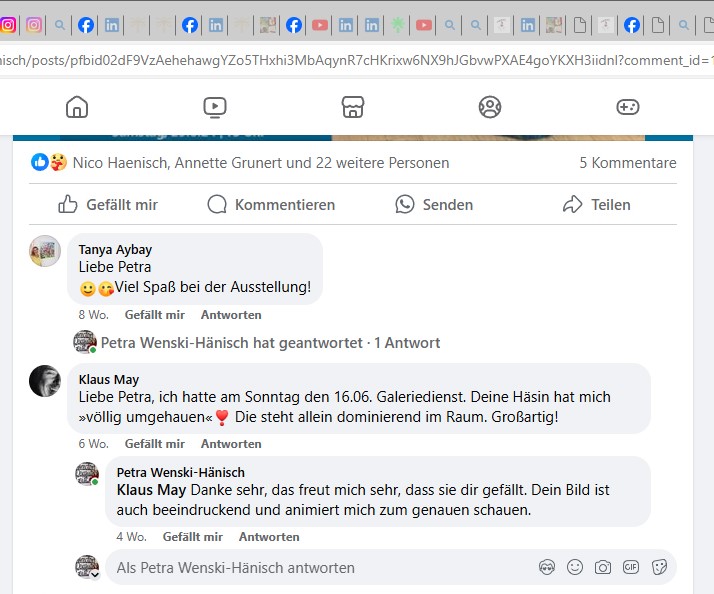714x594 pixels.
Task: Open the Gaming controller icon
Action: (626, 107)
